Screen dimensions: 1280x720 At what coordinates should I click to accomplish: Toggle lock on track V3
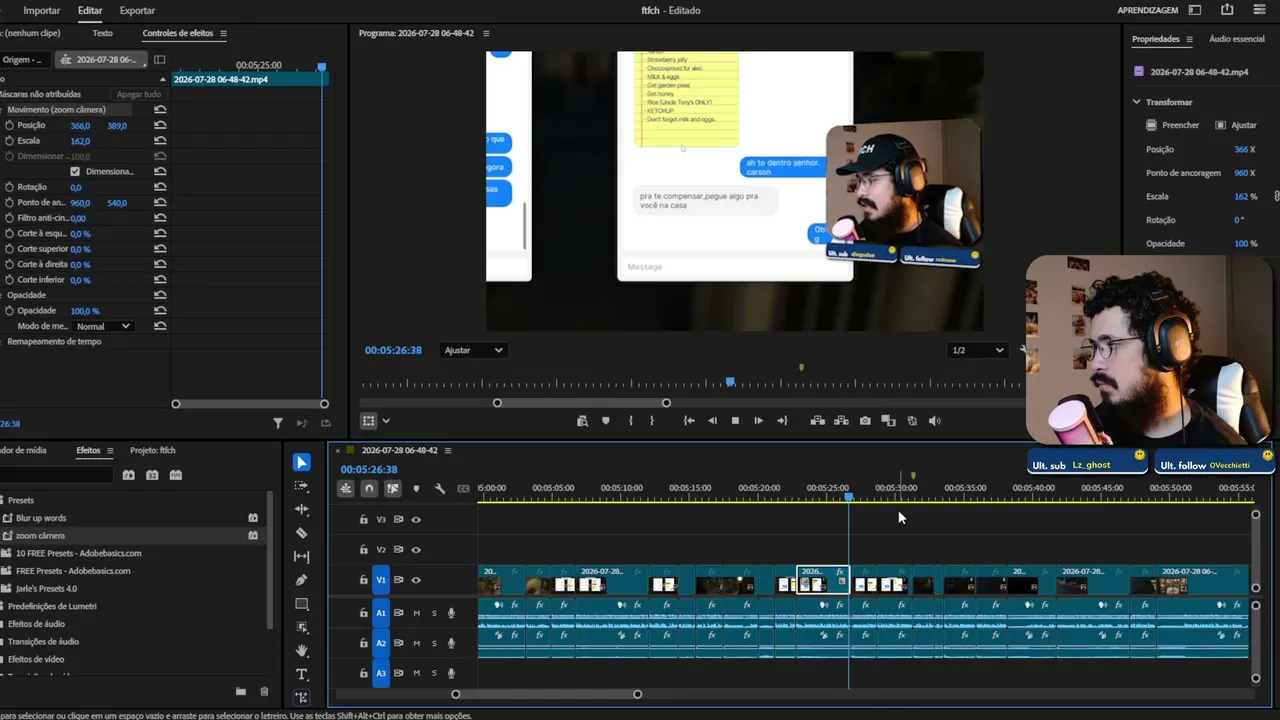364,520
